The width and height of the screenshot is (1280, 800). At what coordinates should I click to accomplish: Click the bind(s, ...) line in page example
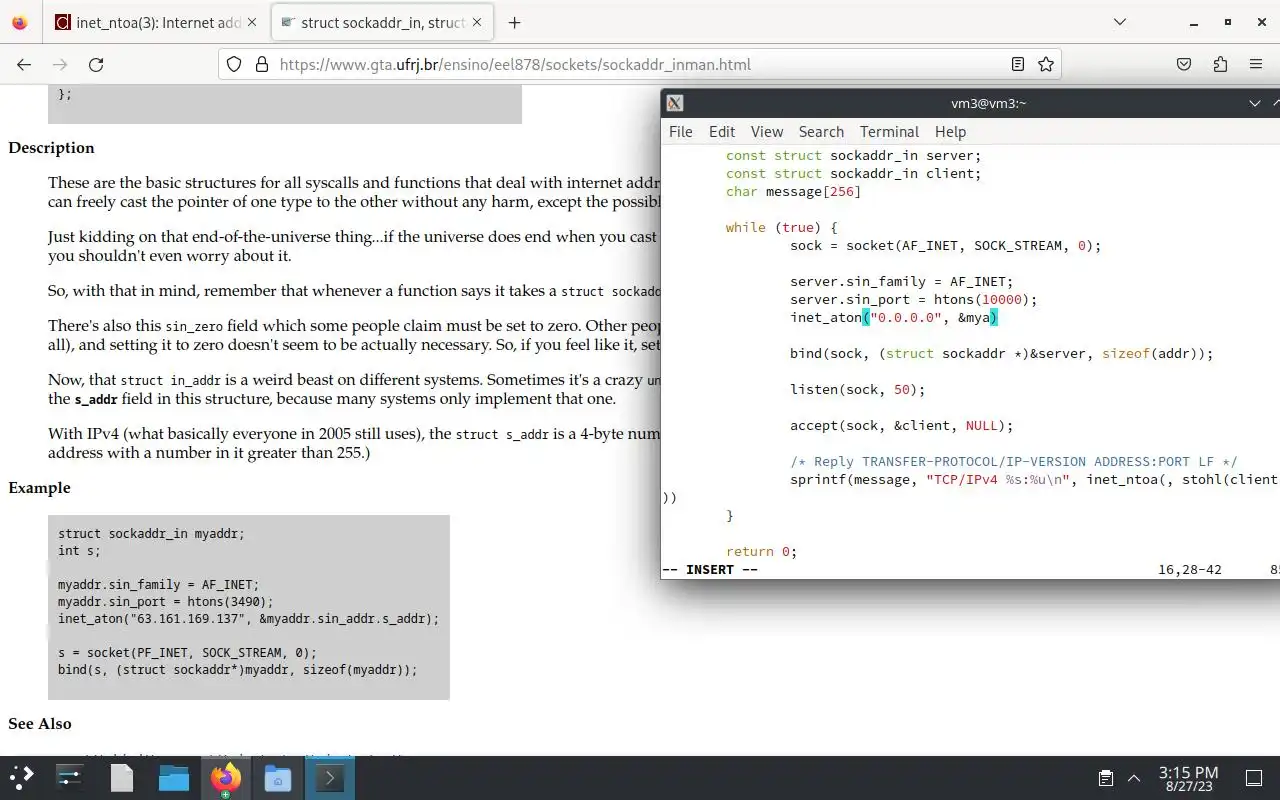pyautogui.click(x=237, y=669)
